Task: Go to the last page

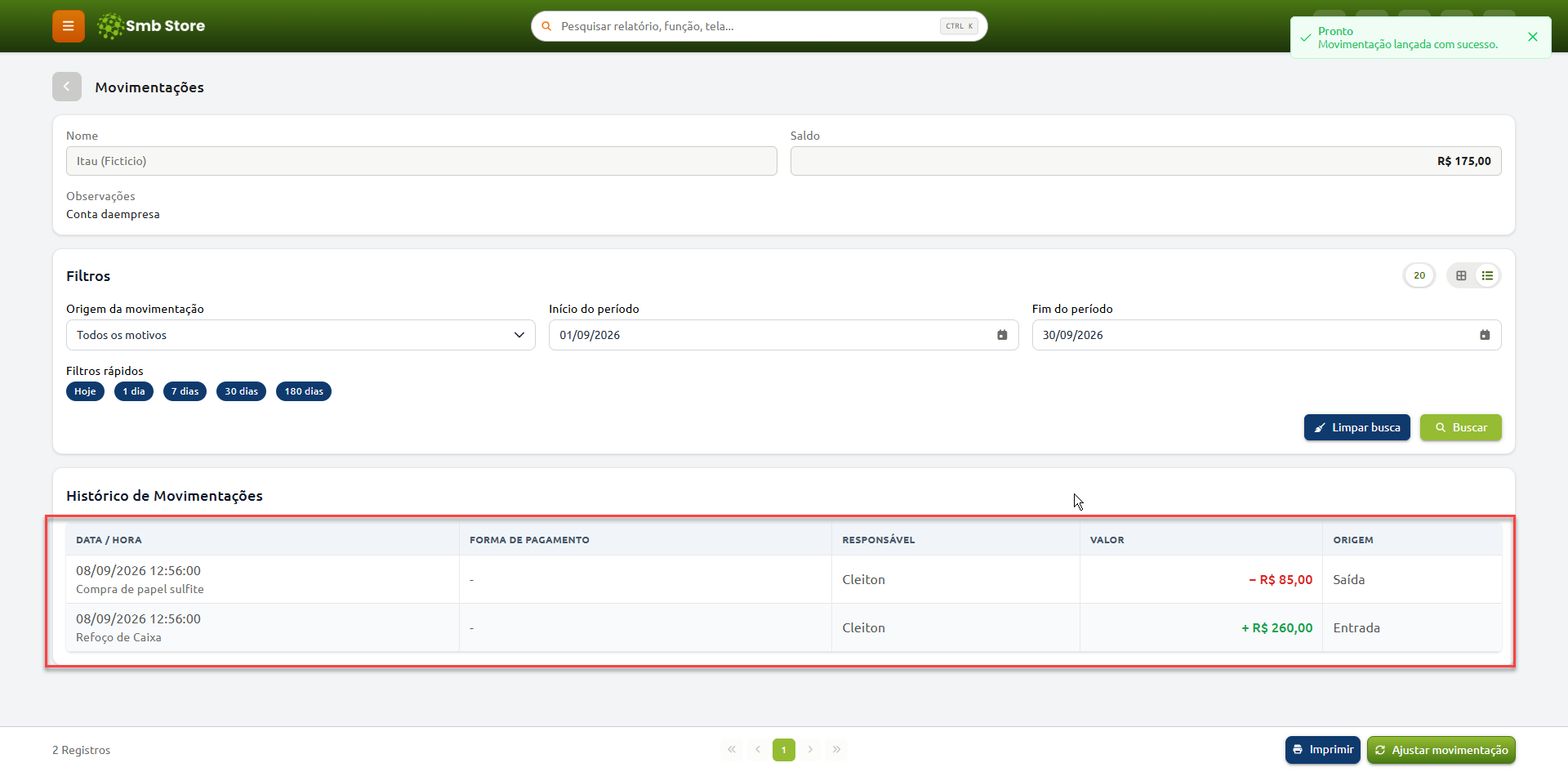Action: pyautogui.click(x=836, y=749)
